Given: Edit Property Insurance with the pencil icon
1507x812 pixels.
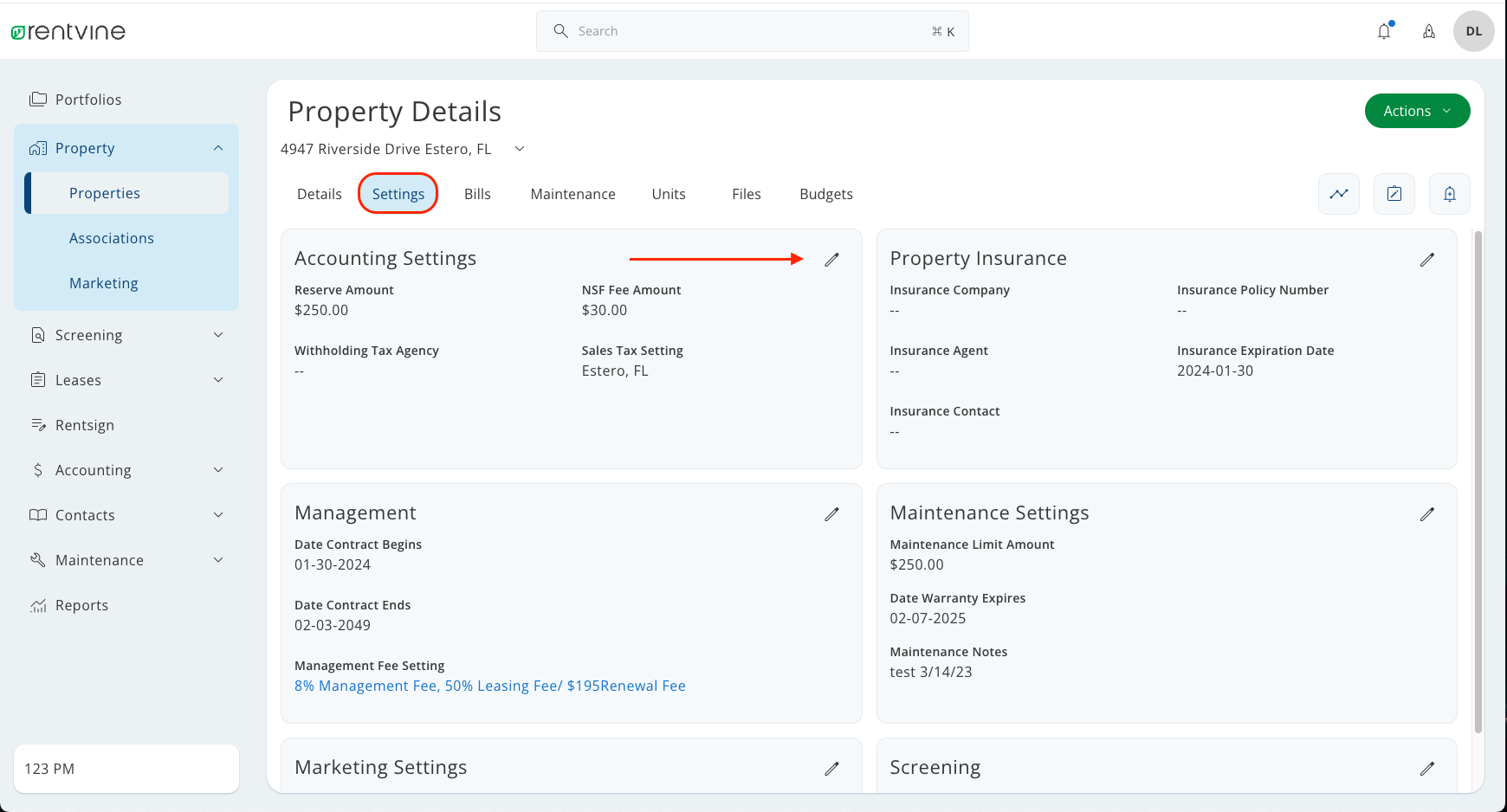Looking at the screenshot, I should tap(1427, 259).
